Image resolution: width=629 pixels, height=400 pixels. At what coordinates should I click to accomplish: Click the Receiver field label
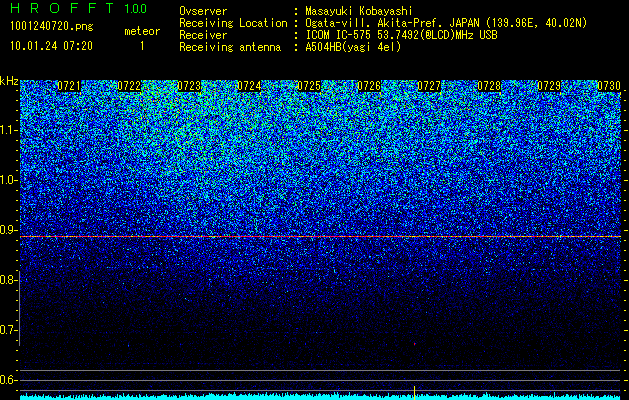[203, 35]
